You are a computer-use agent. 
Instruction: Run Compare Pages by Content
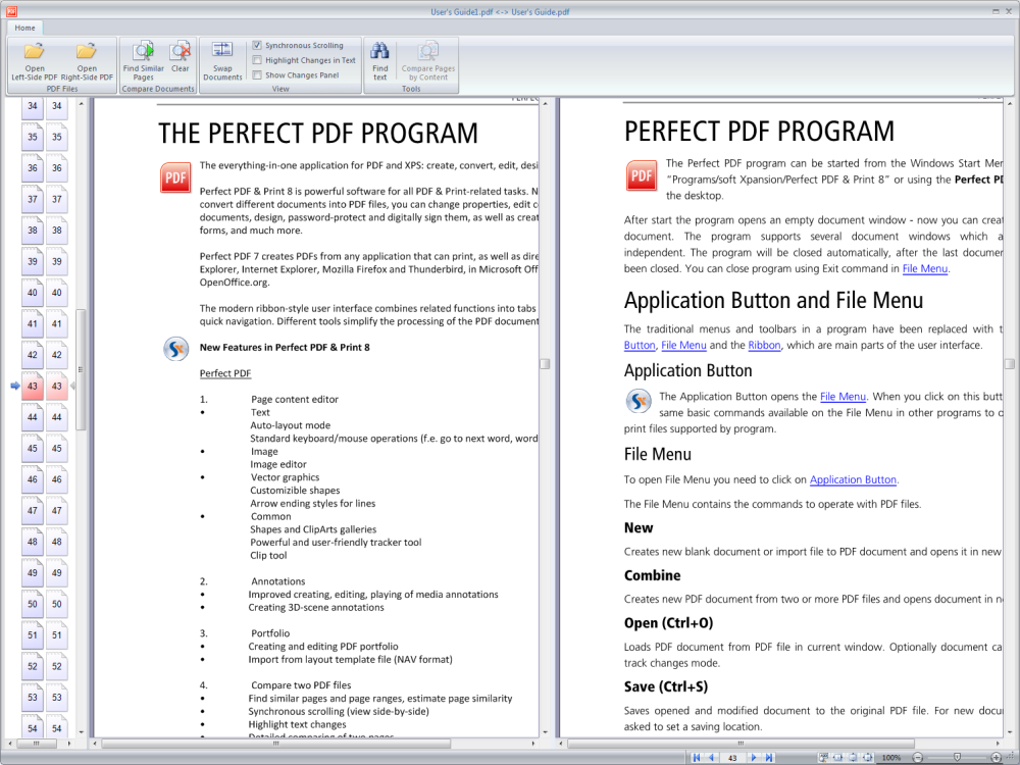[428, 62]
